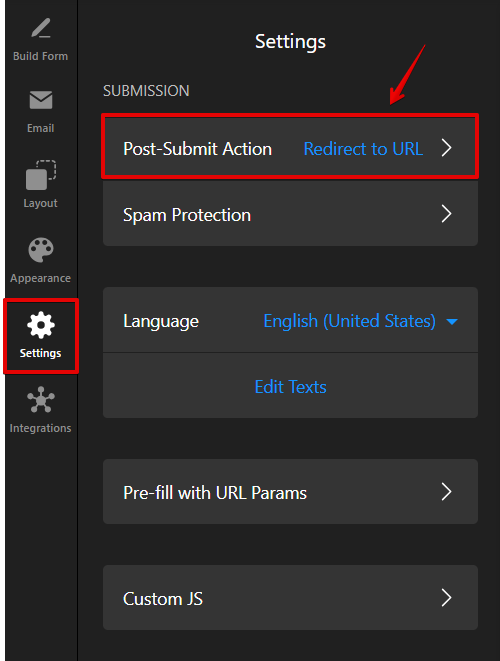The width and height of the screenshot is (500, 661).
Task: Click the Appearance label in sidebar
Action: coord(40,279)
